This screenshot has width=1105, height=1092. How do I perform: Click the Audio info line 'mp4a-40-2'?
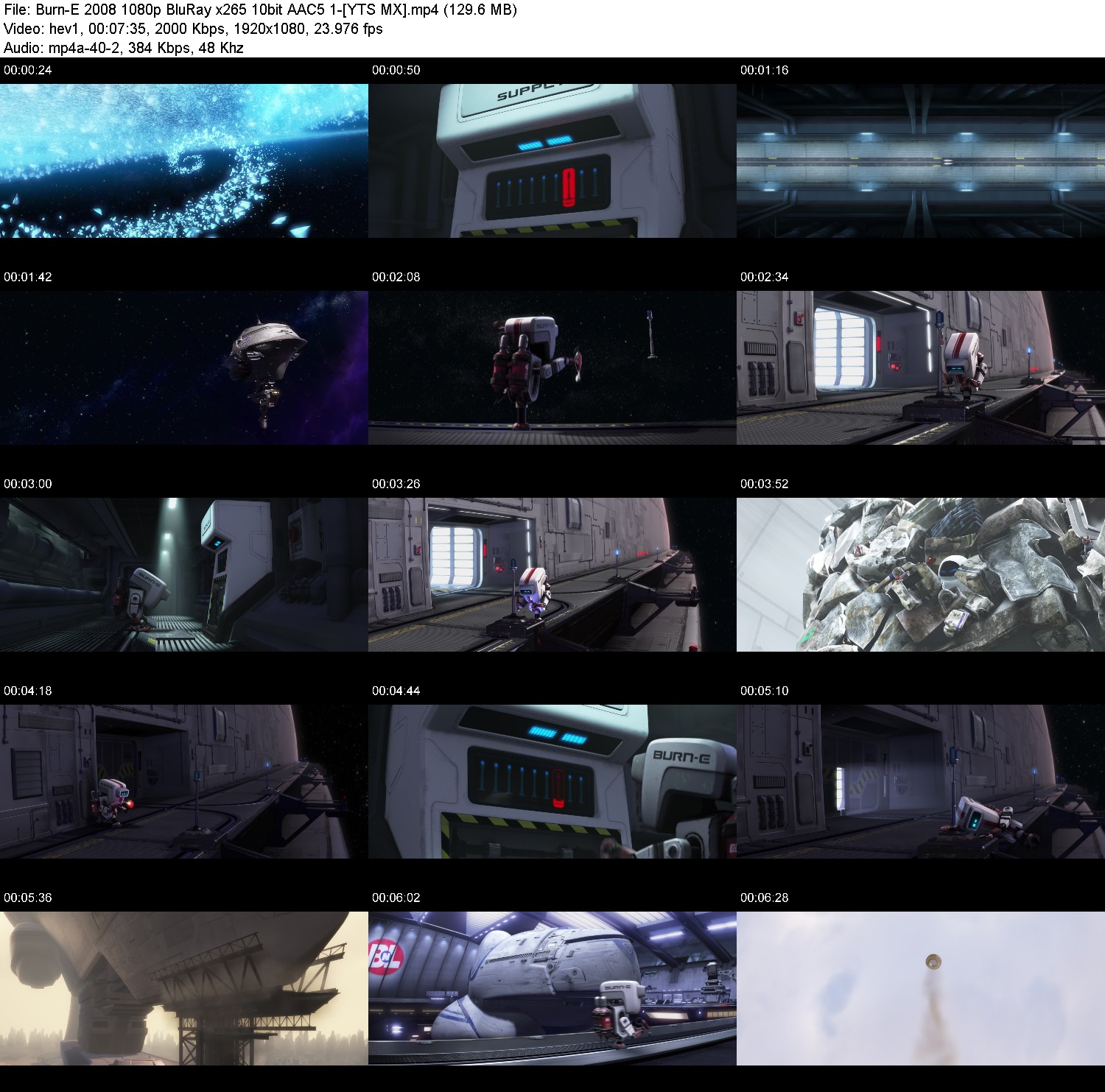click(124, 48)
